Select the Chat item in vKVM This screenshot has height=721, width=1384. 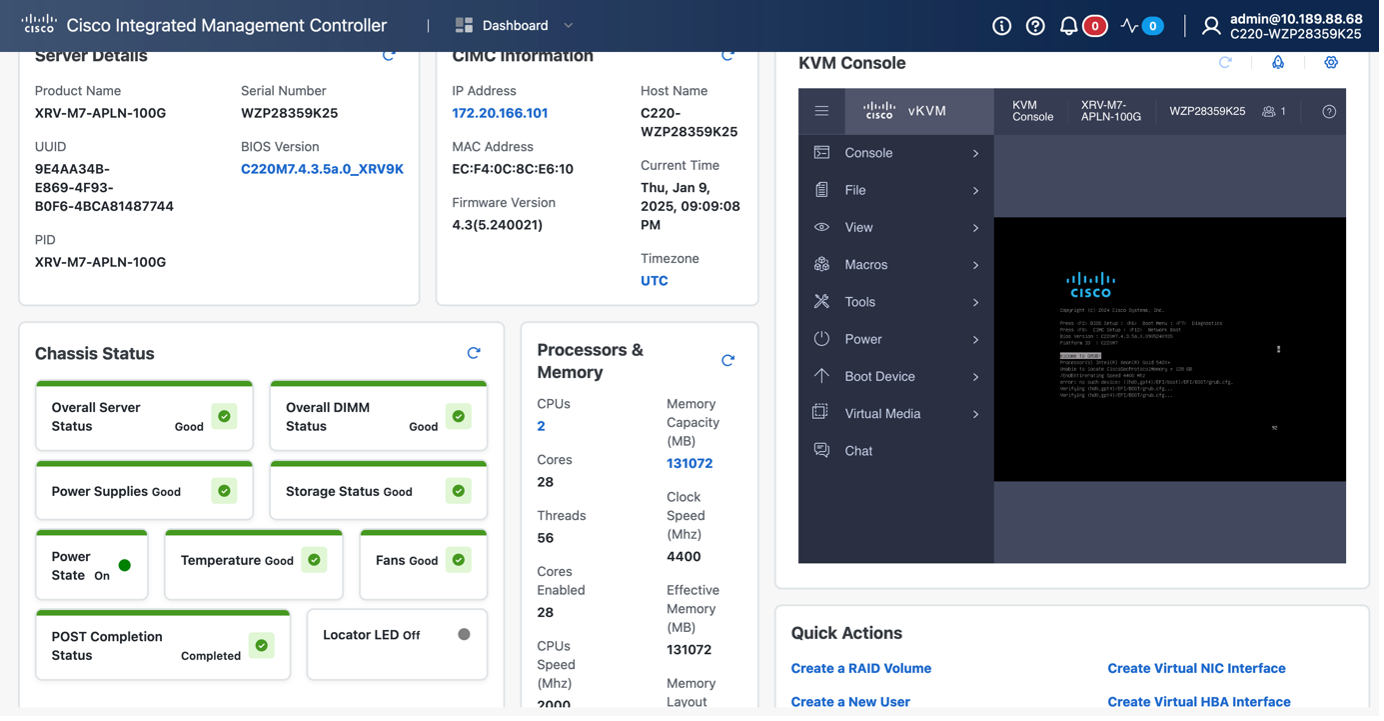858,451
